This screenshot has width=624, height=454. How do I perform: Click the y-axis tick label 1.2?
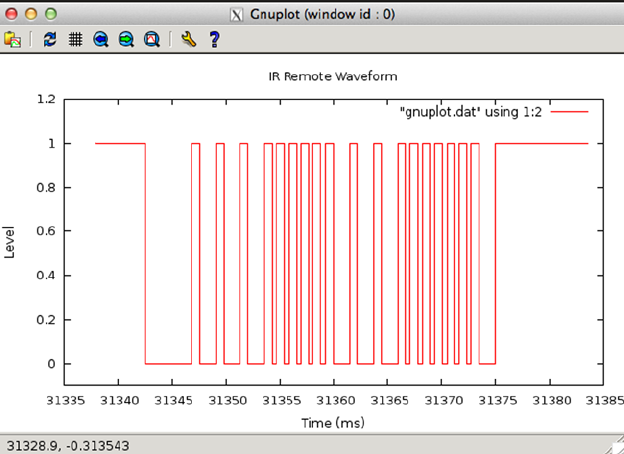click(x=46, y=99)
